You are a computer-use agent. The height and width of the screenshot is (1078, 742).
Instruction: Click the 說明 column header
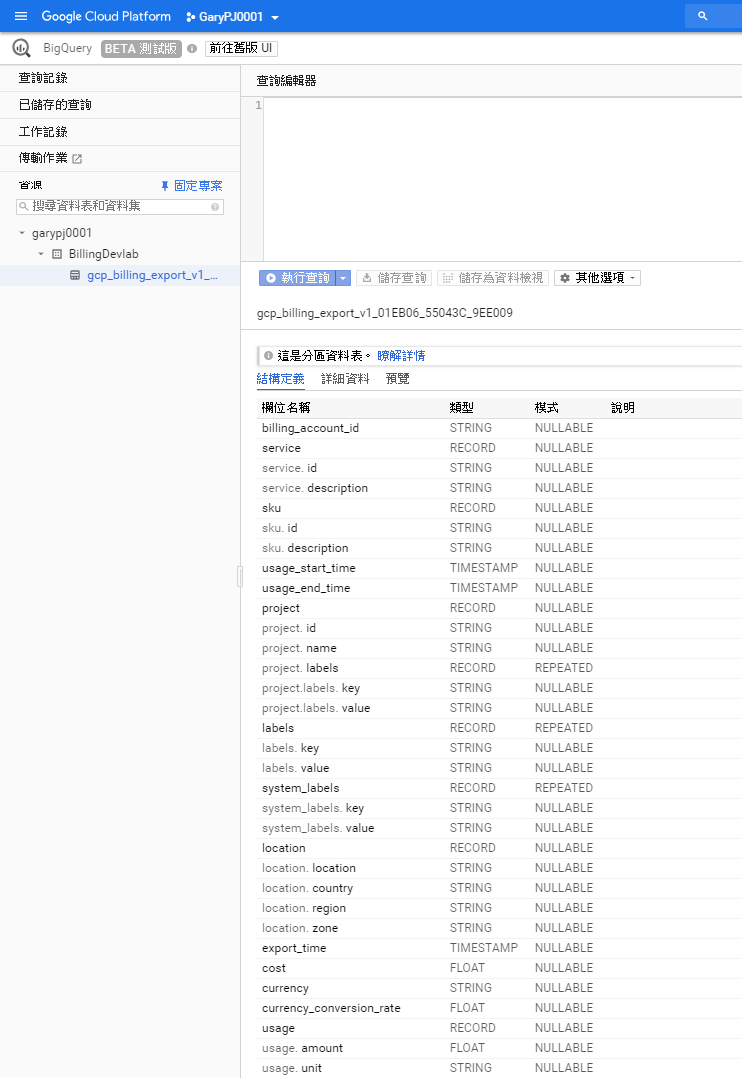(x=623, y=408)
